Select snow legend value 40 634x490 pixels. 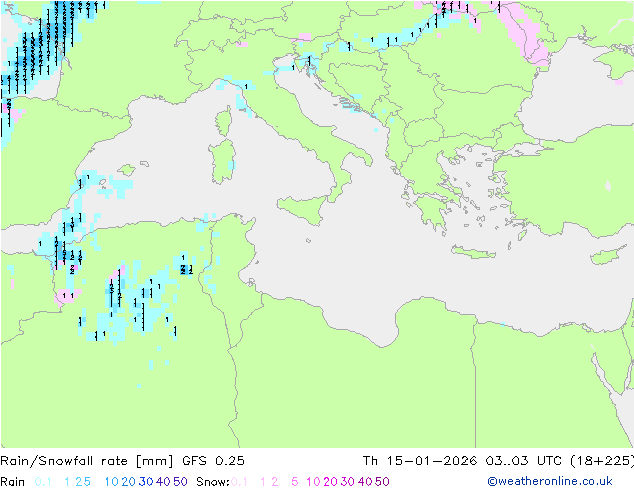point(365,482)
